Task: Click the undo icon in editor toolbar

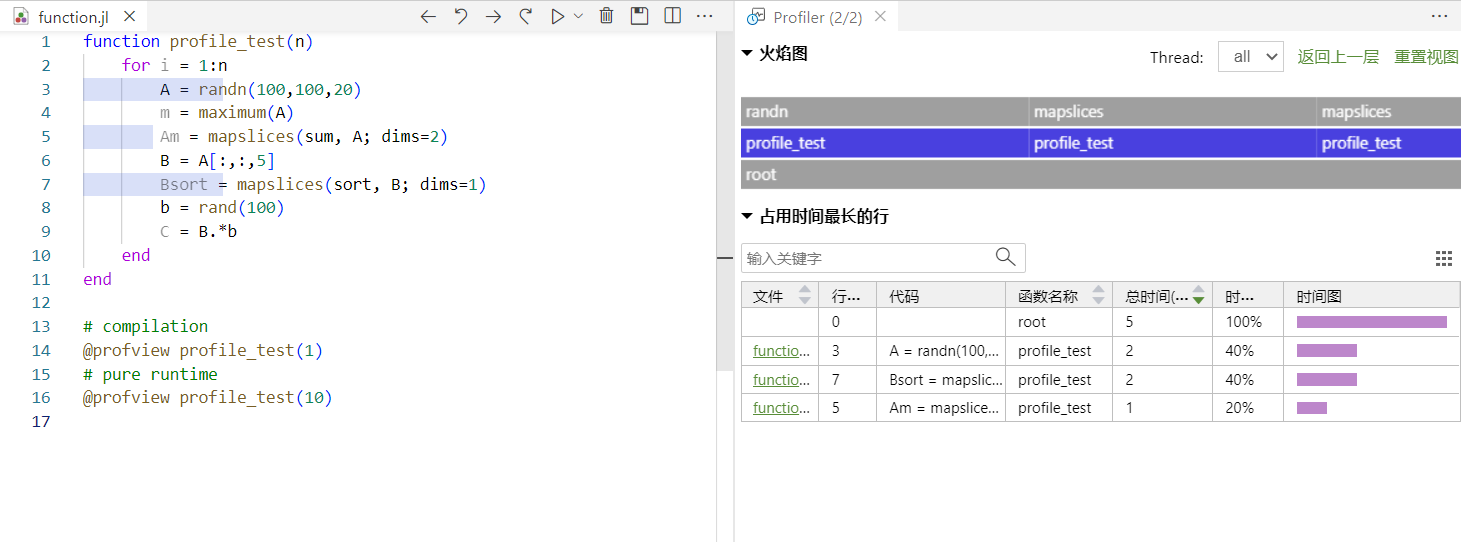Action: pos(461,16)
